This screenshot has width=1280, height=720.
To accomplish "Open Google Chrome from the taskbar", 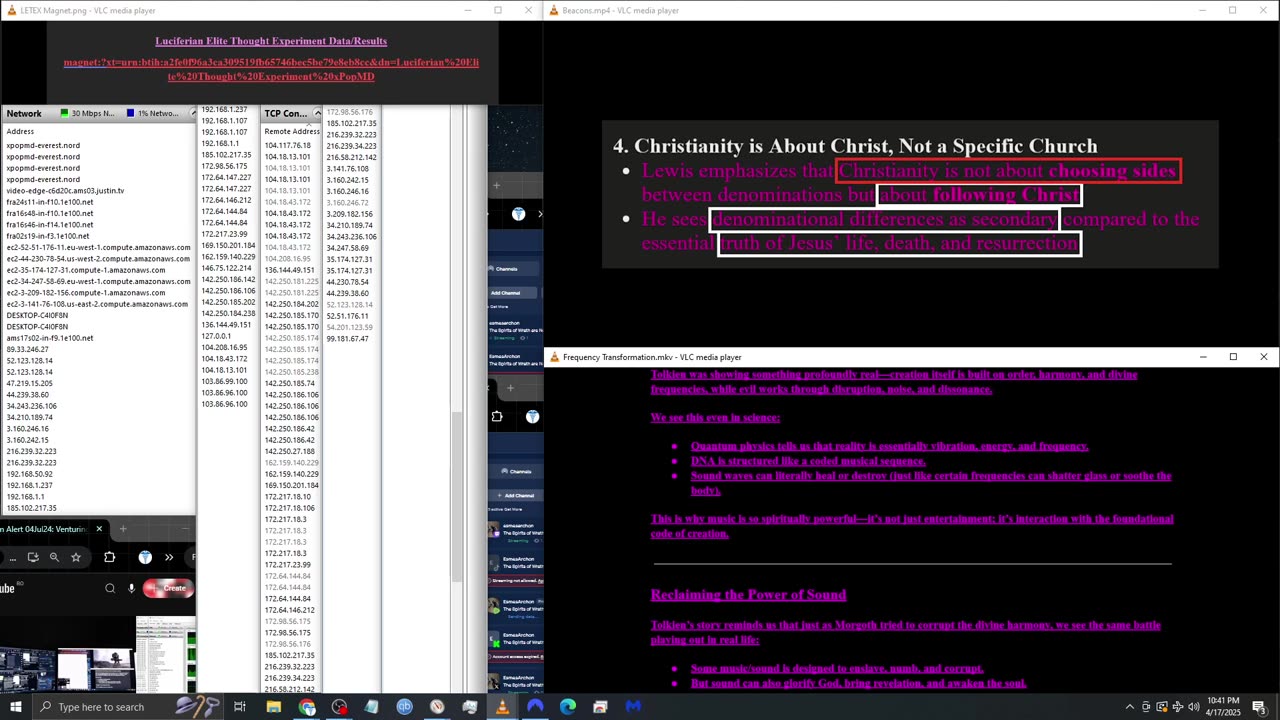I will click(x=306, y=707).
